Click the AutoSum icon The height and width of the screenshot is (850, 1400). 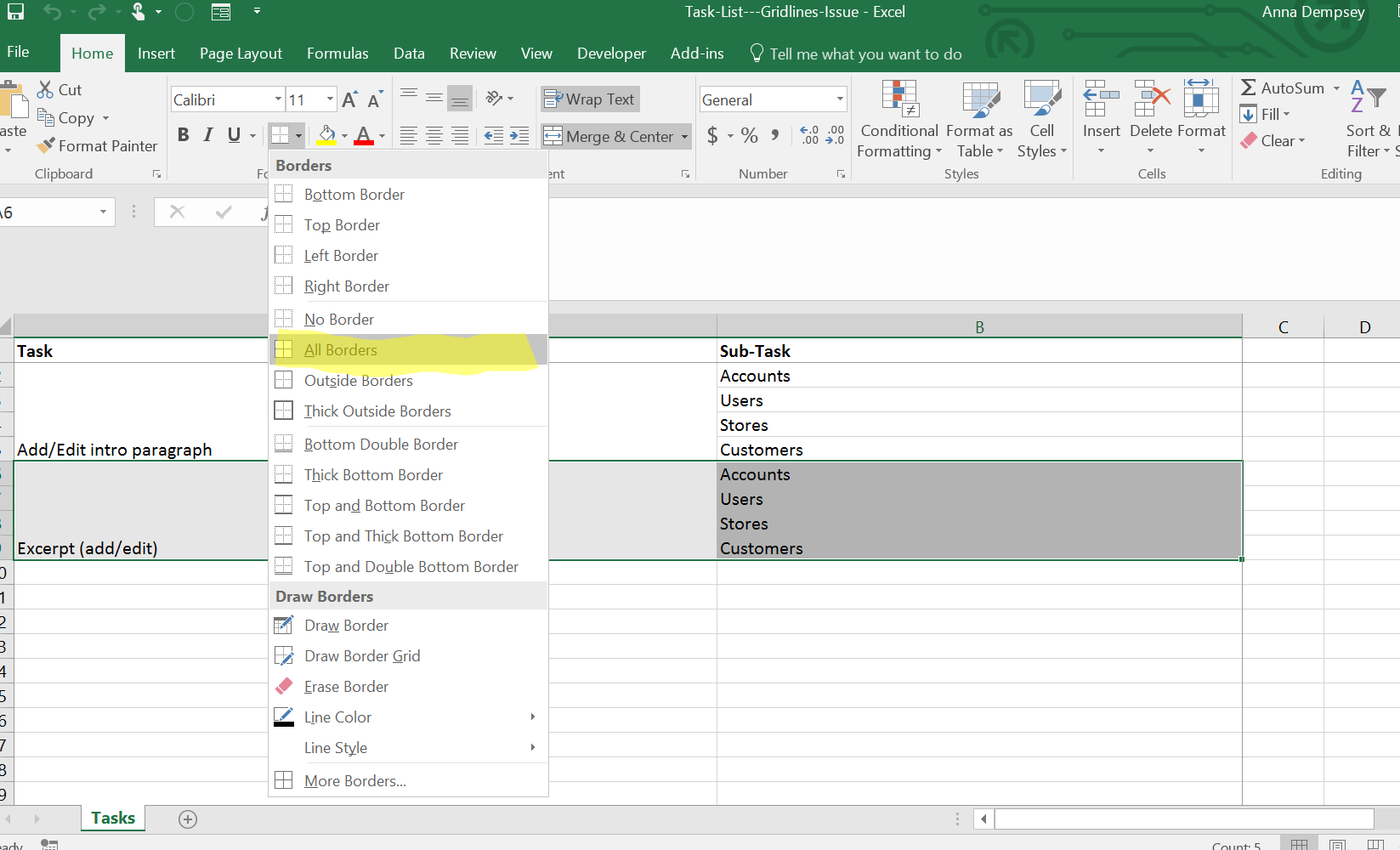tap(1248, 87)
